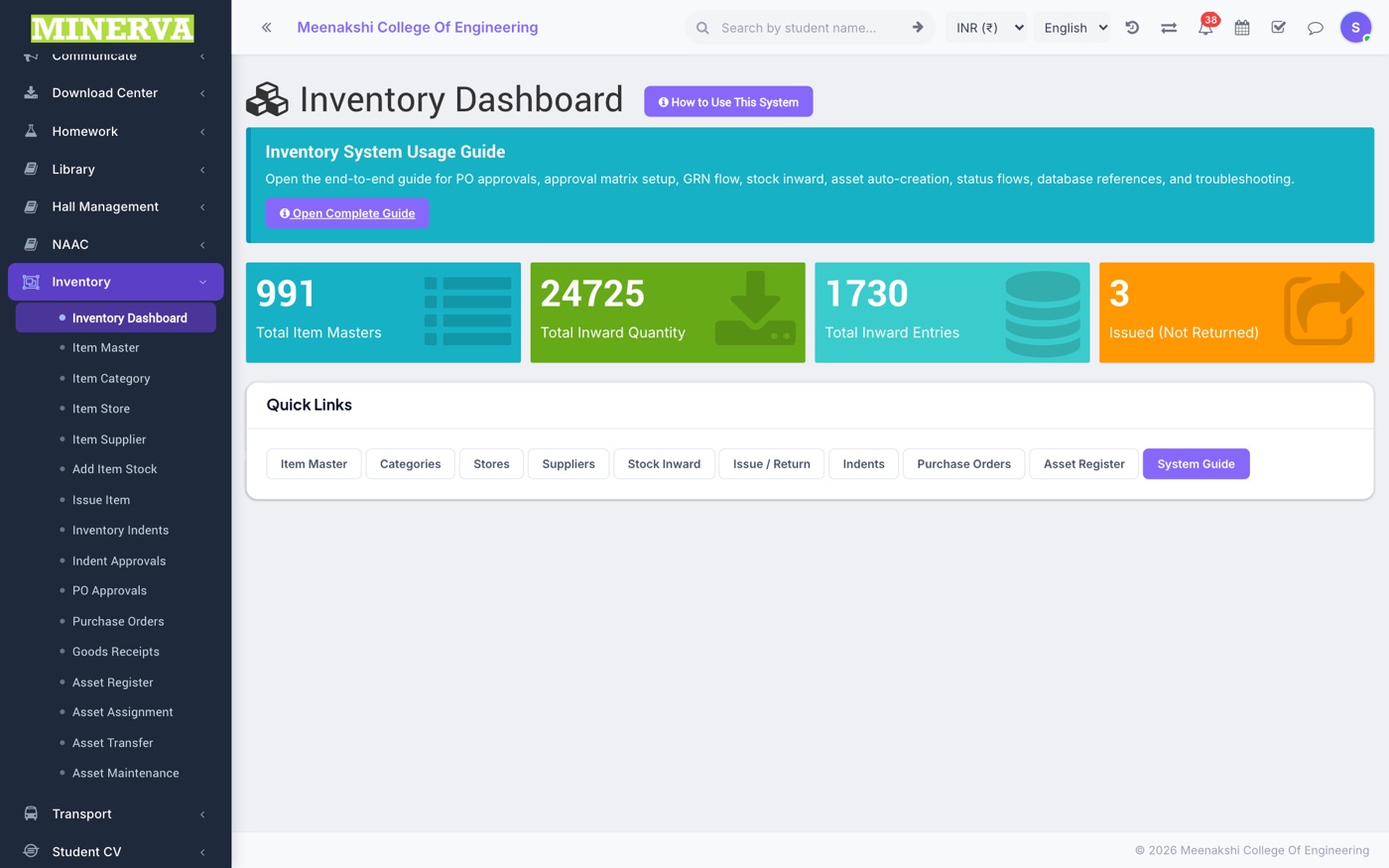The image size is (1389, 868).
Task: Submit search with arrow icon
Action: pyautogui.click(x=918, y=28)
